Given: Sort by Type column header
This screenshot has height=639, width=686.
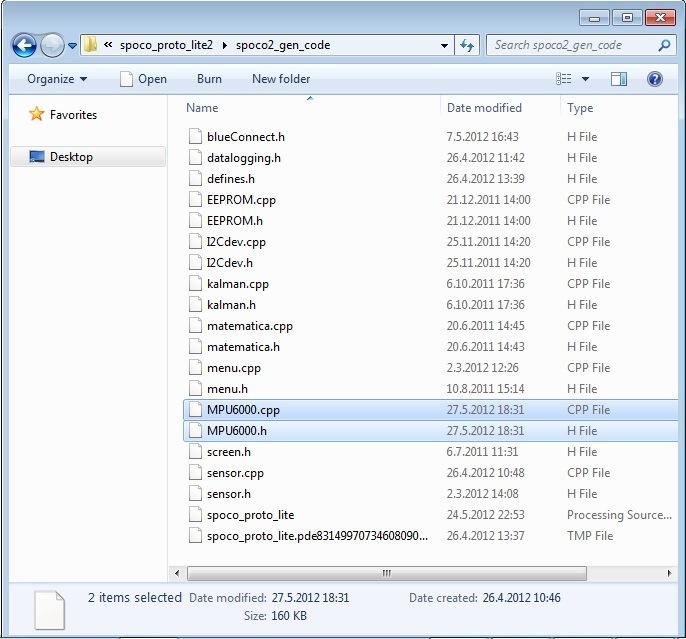Looking at the screenshot, I should tap(580, 108).
